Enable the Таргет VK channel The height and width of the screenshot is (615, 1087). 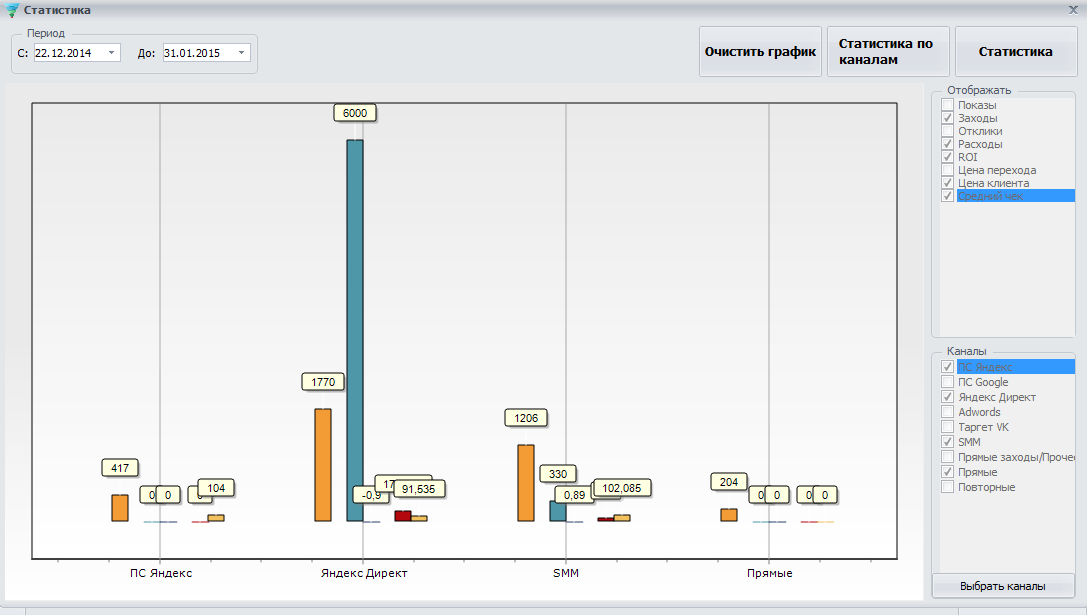(948, 426)
